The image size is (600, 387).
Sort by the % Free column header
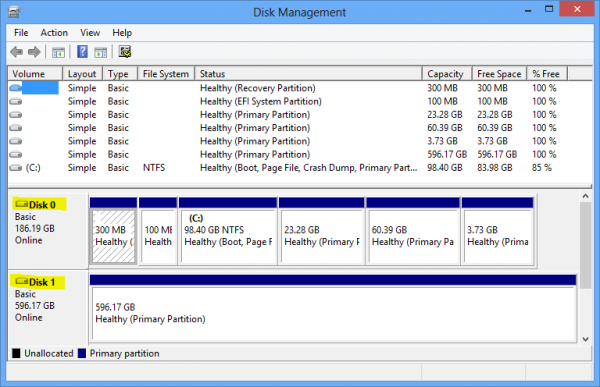(547, 73)
